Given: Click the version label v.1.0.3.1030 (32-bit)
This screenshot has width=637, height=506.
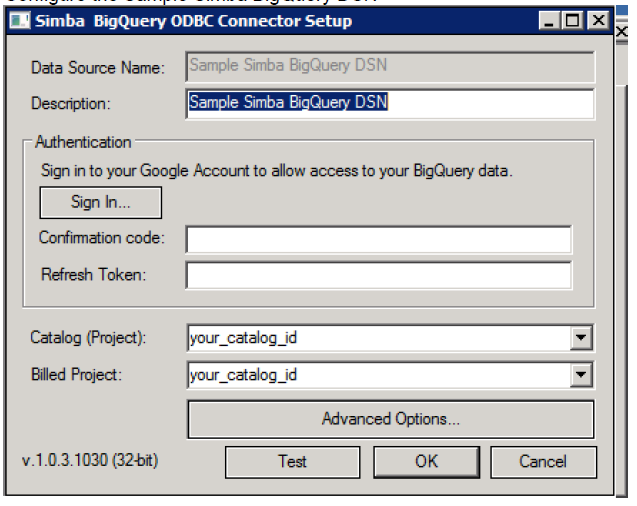Looking at the screenshot, I should 90,461.
